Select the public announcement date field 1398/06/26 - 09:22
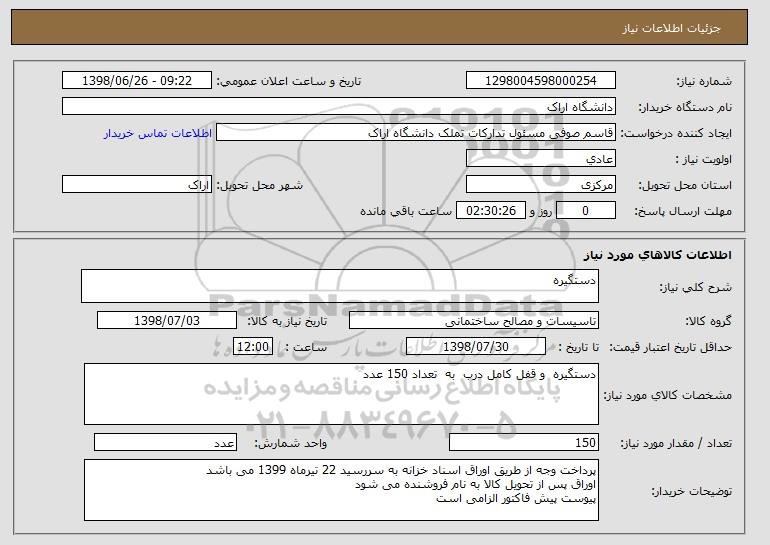 [137, 81]
